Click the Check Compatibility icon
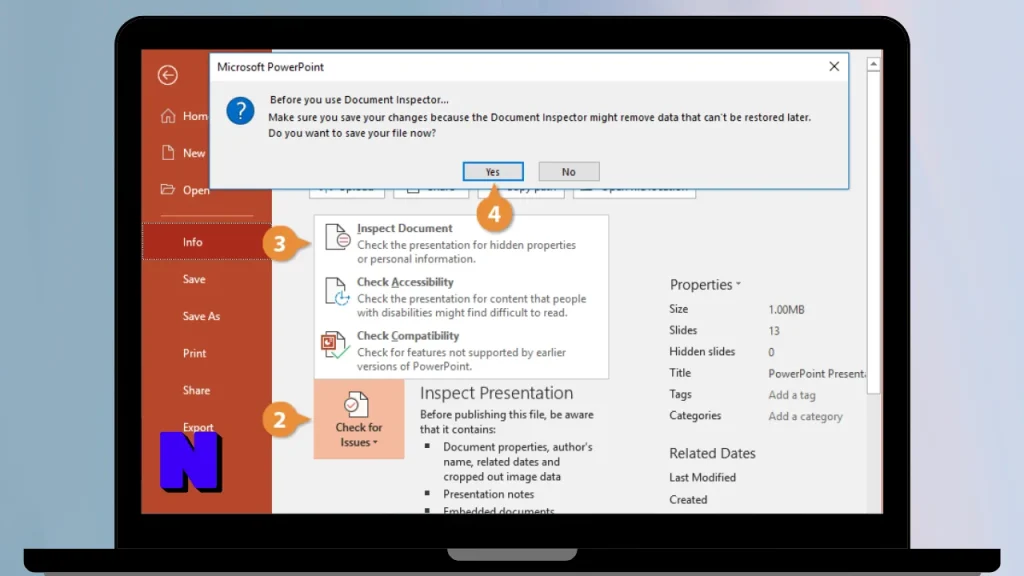This screenshot has height=576, width=1024. point(335,345)
